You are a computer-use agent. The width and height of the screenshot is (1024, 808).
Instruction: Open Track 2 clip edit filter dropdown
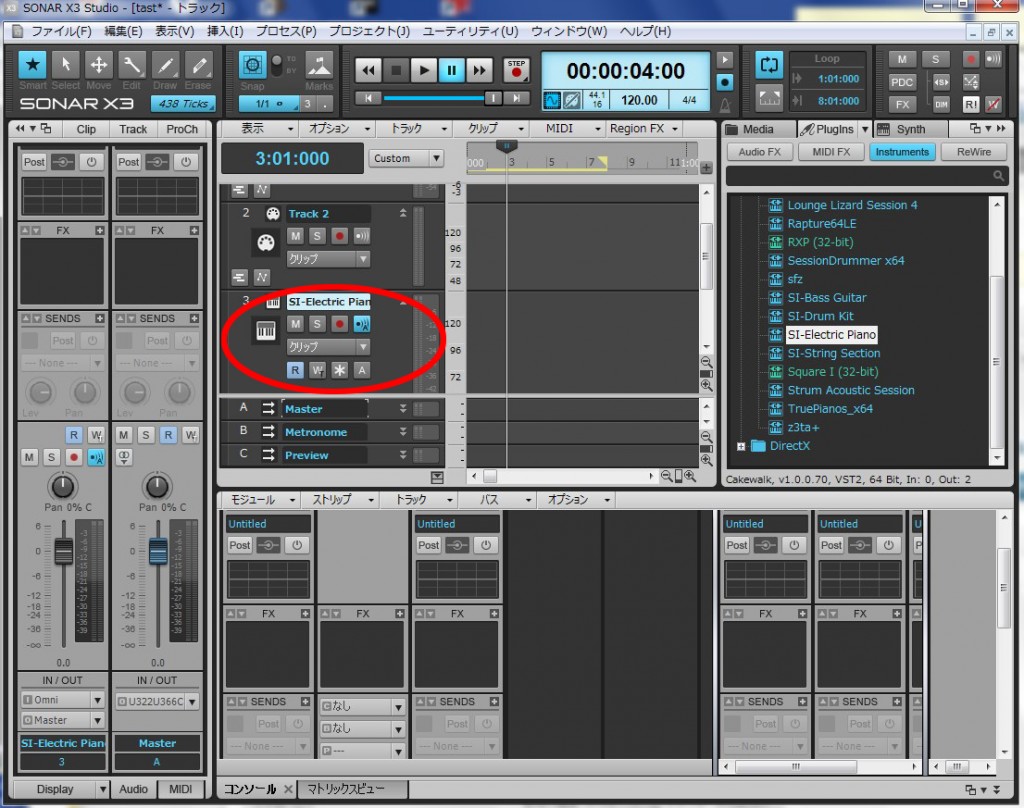click(328, 259)
